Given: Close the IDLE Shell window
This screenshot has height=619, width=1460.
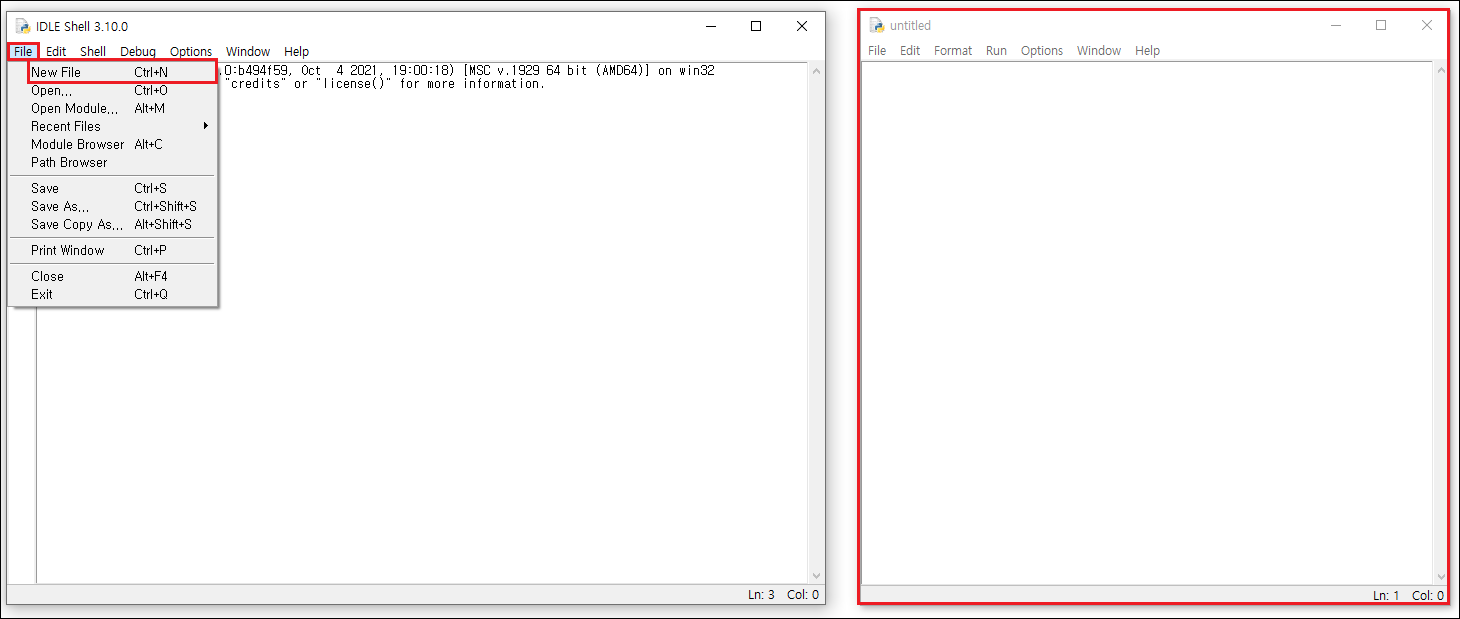Looking at the screenshot, I should [802, 26].
